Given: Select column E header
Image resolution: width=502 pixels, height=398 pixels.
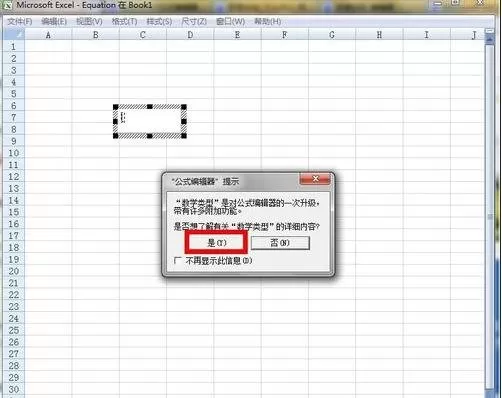Looking at the screenshot, I should 237,35.
